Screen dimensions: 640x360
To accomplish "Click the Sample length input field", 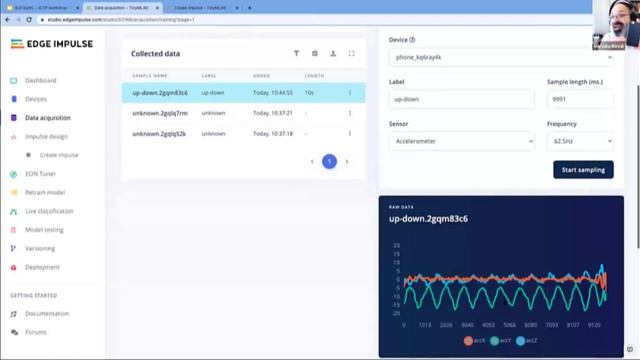I will pos(580,99).
